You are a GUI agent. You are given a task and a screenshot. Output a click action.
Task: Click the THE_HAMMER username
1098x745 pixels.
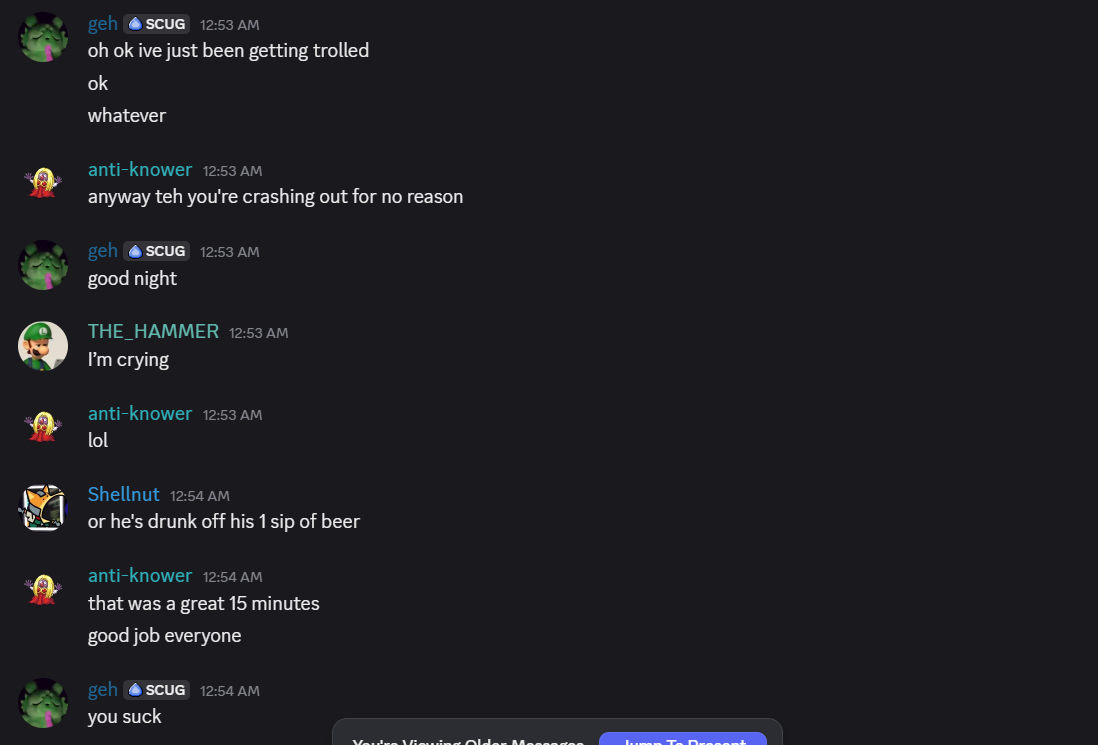pyautogui.click(x=153, y=332)
